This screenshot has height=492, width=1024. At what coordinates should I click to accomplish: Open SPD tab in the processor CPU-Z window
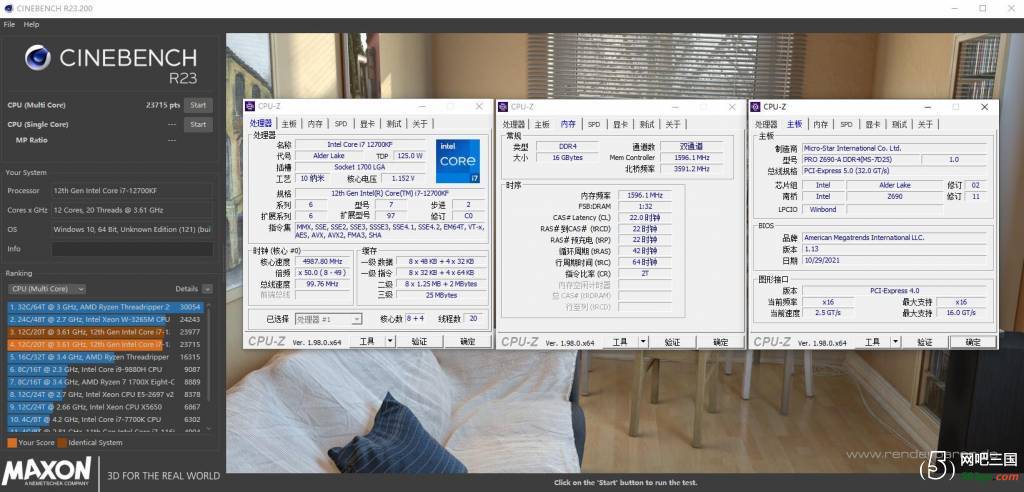point(341,123)
